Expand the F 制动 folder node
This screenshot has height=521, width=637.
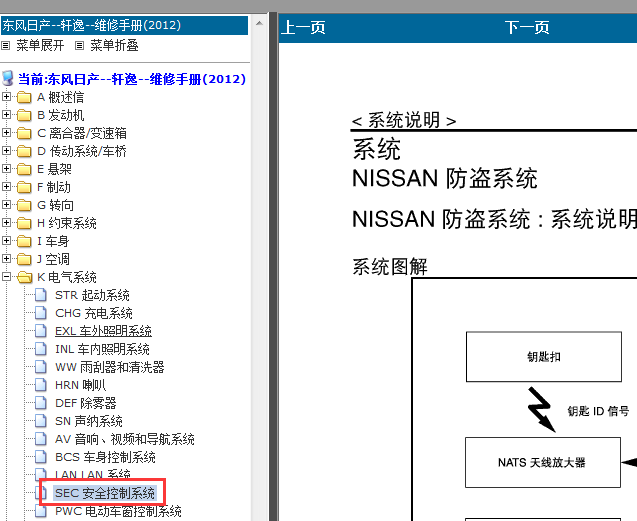(x=6, y=187)
